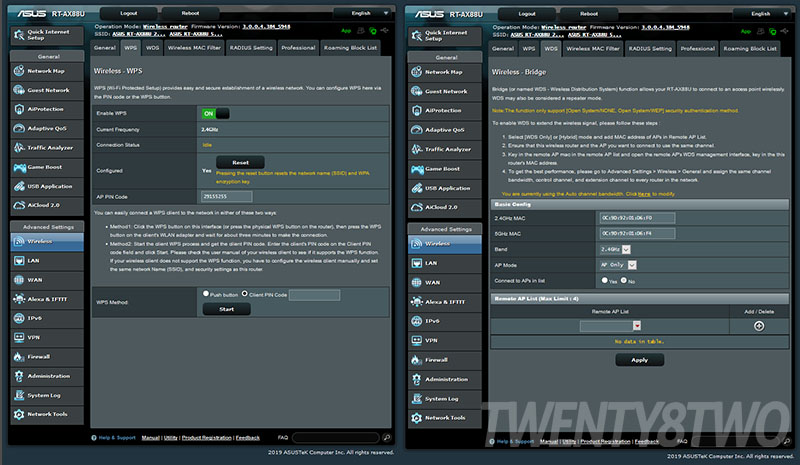This screenshot has width=800, height=465.
Task: Open WAN globe icon in left window
Action: pyautogui.click(x=19, y=280)
